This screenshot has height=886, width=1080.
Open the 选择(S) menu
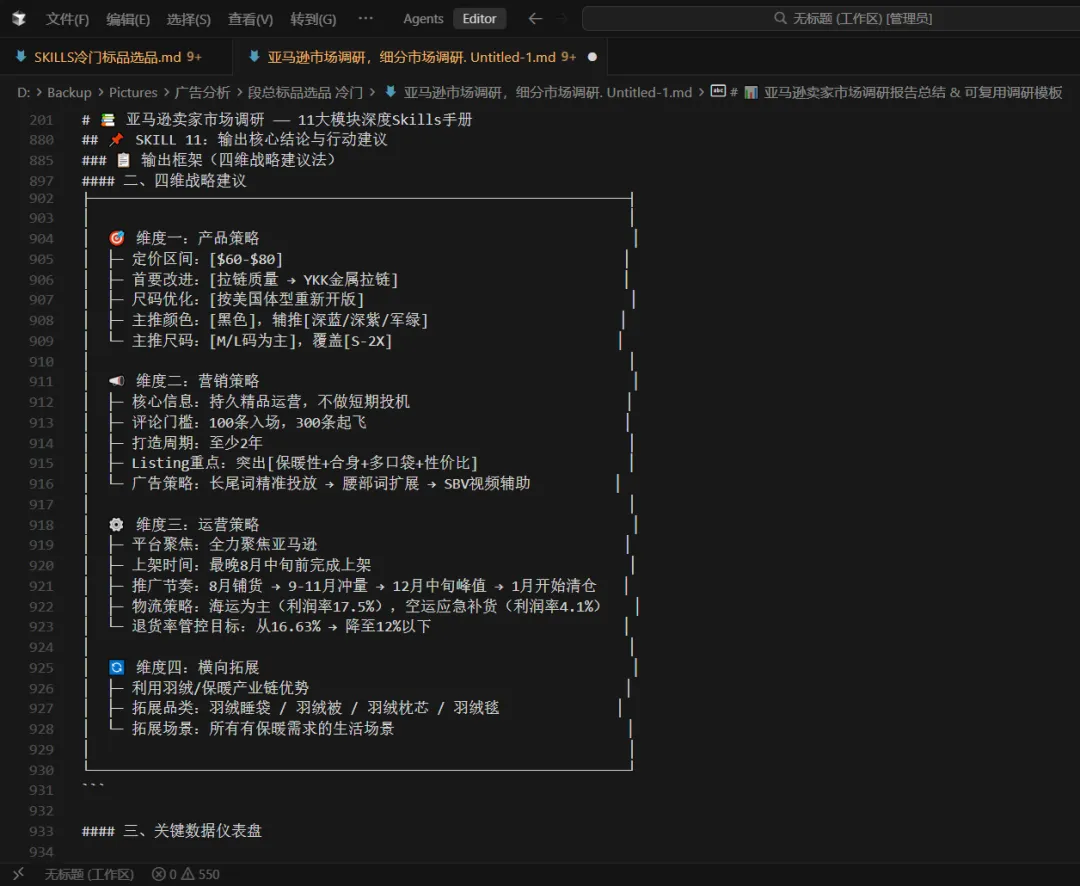coord(189,19)
